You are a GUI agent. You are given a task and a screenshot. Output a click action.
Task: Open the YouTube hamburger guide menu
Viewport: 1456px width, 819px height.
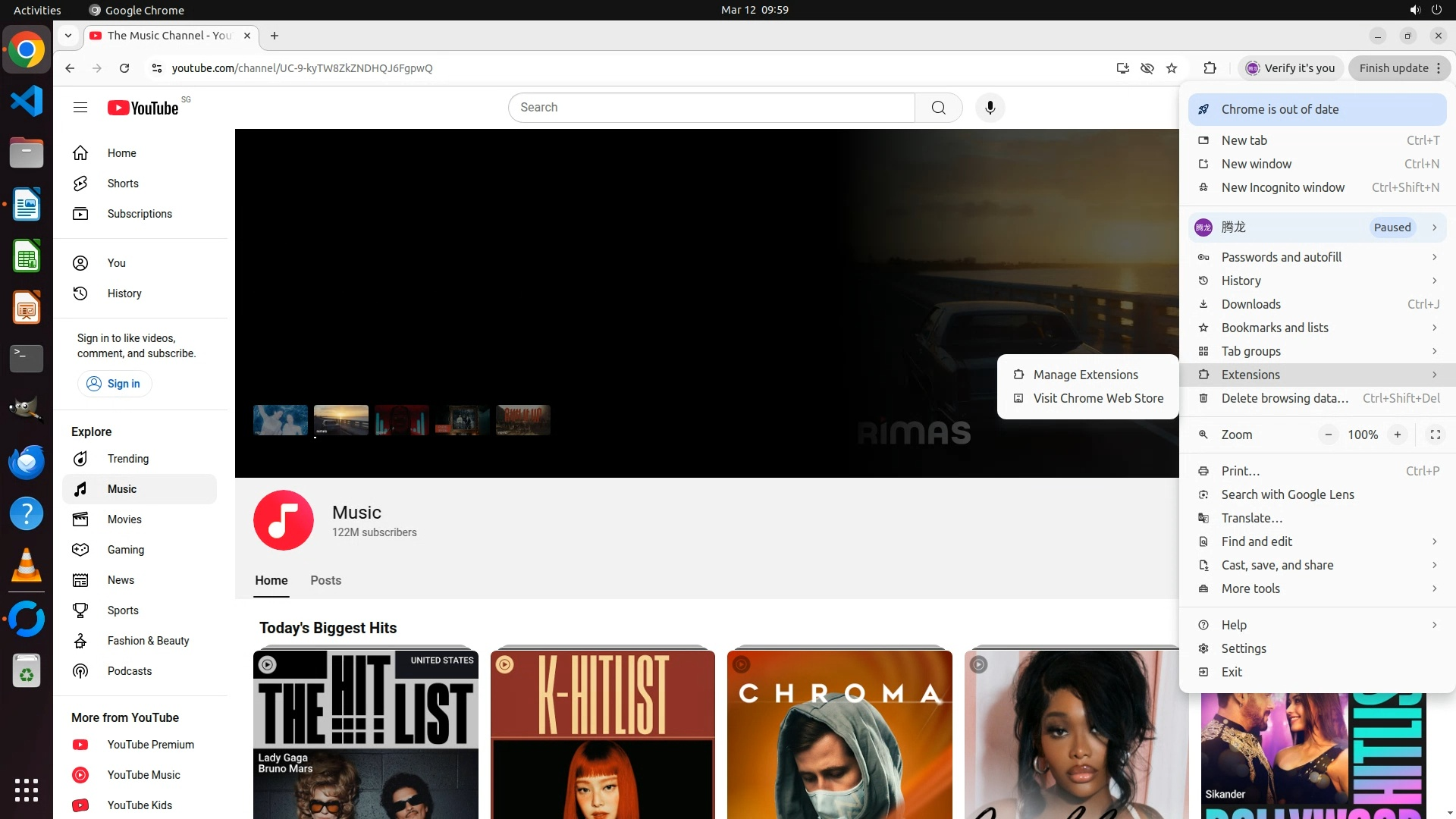pyautogui.click(x=80, y=108)
